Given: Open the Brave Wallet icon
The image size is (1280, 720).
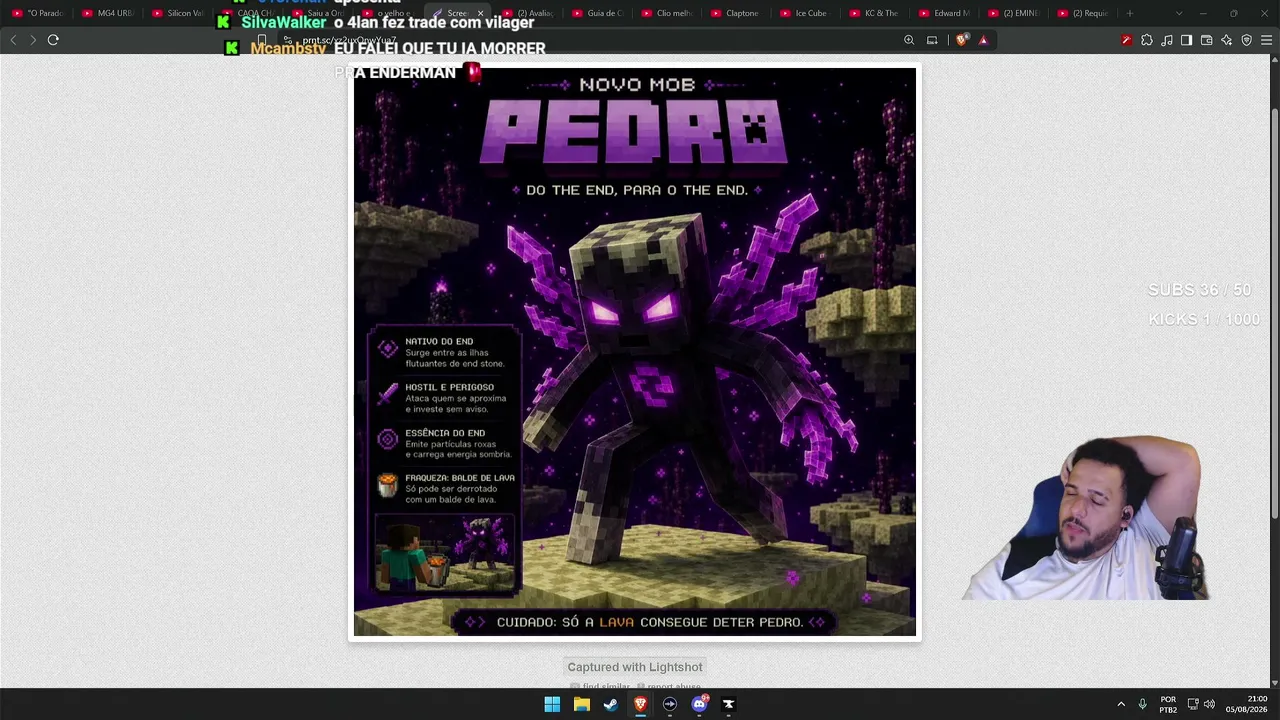Looking at the screenshot, I should 1207,40.
